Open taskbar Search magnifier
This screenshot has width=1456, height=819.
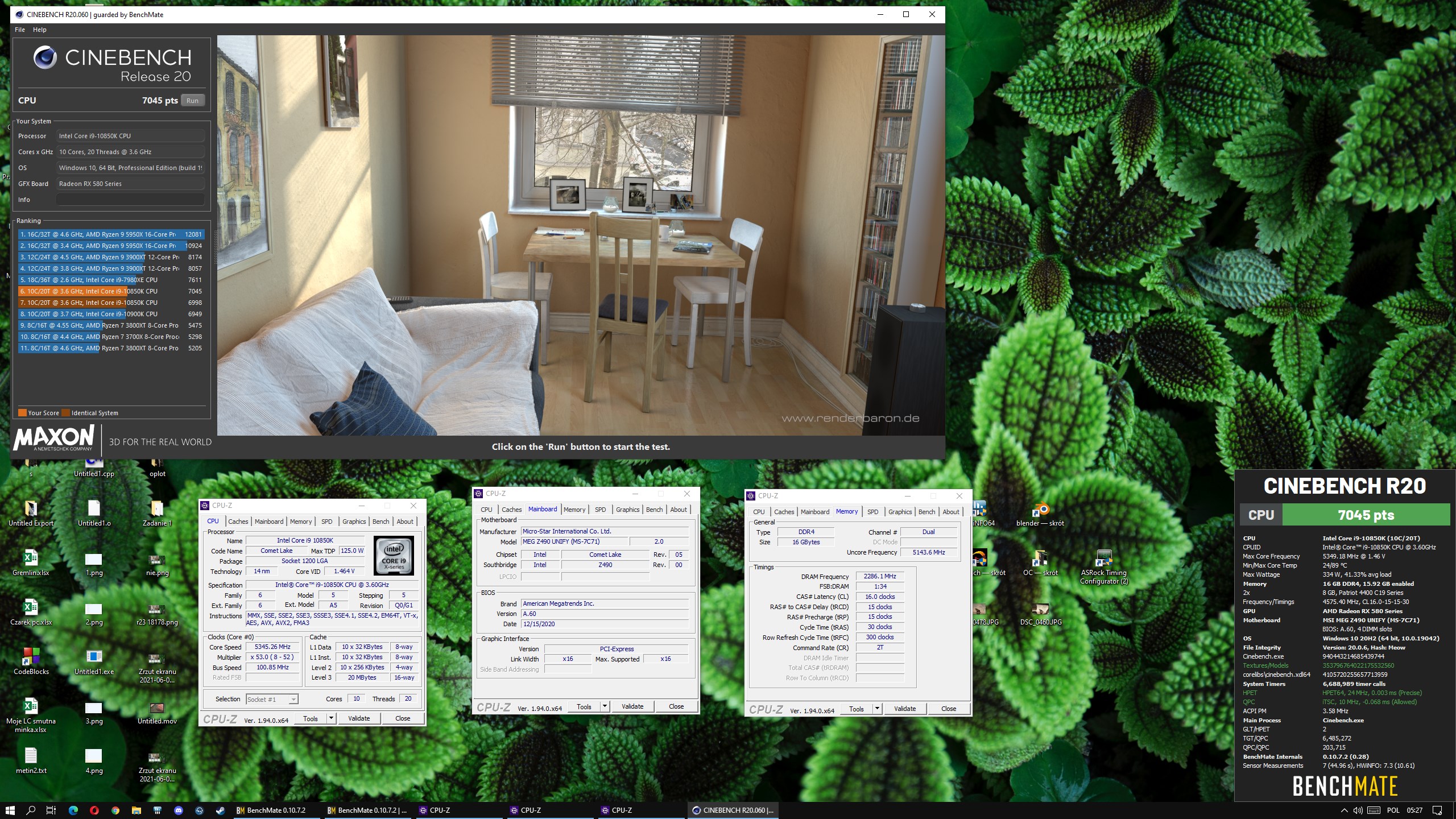click(31, 810)
